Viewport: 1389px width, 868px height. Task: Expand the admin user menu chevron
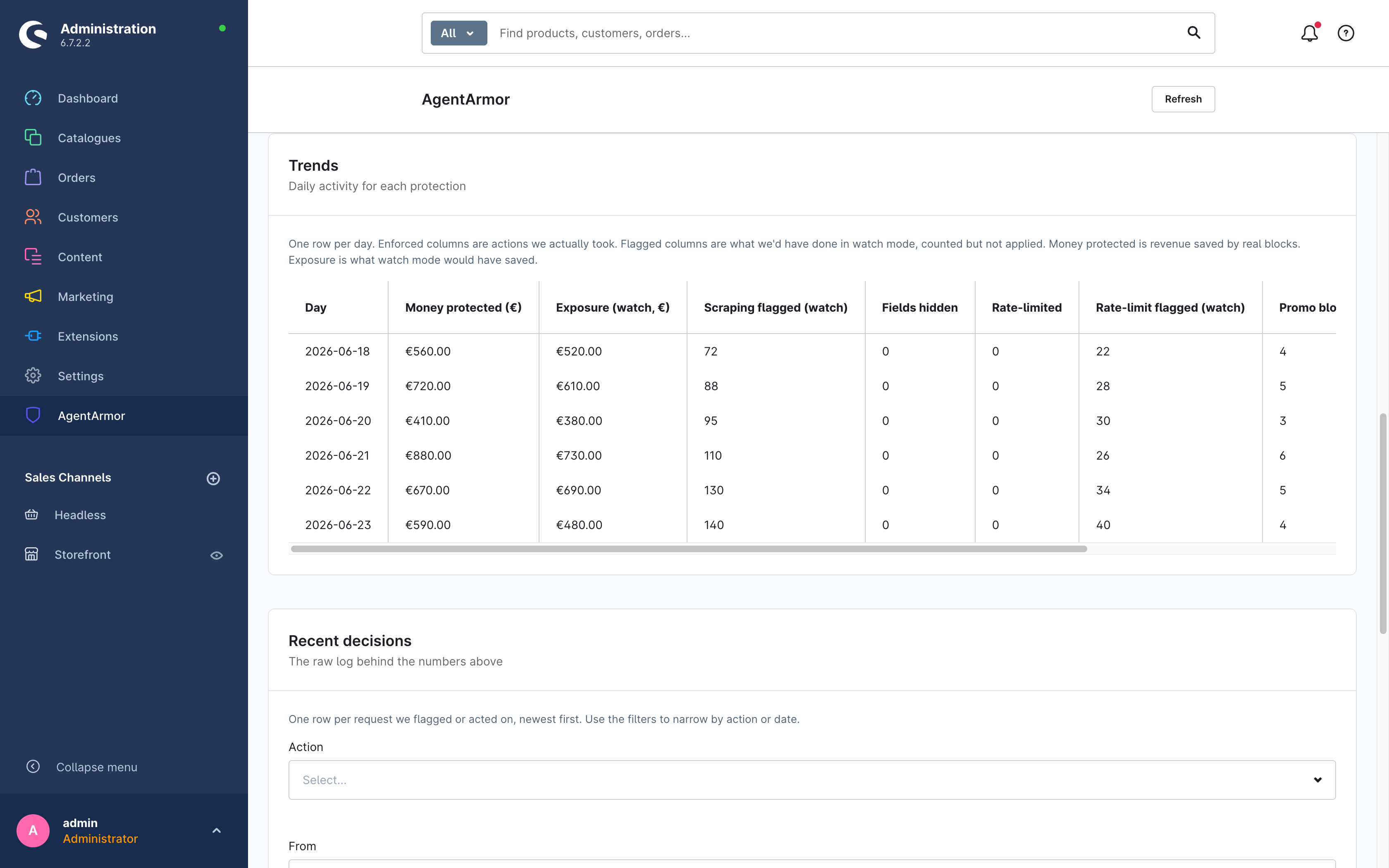[216, 831]
